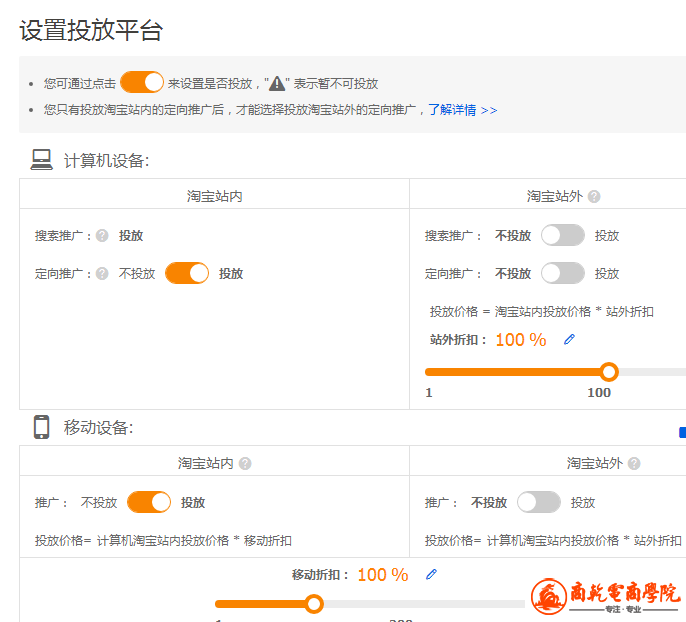This screenshot has width=686, height=622.
Task: Click help icon beside computer 淘宝站外 header
Action: pos(594,196)
